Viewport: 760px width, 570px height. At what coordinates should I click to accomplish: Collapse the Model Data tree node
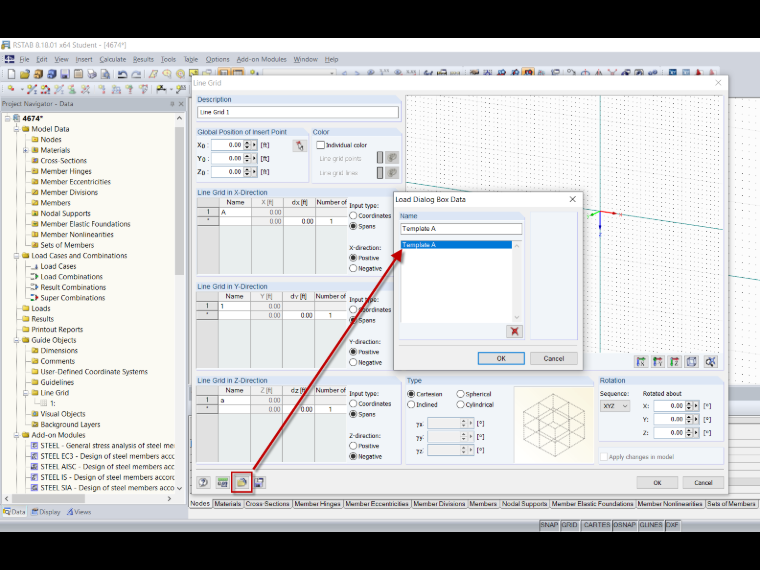[x=16, y=129]
